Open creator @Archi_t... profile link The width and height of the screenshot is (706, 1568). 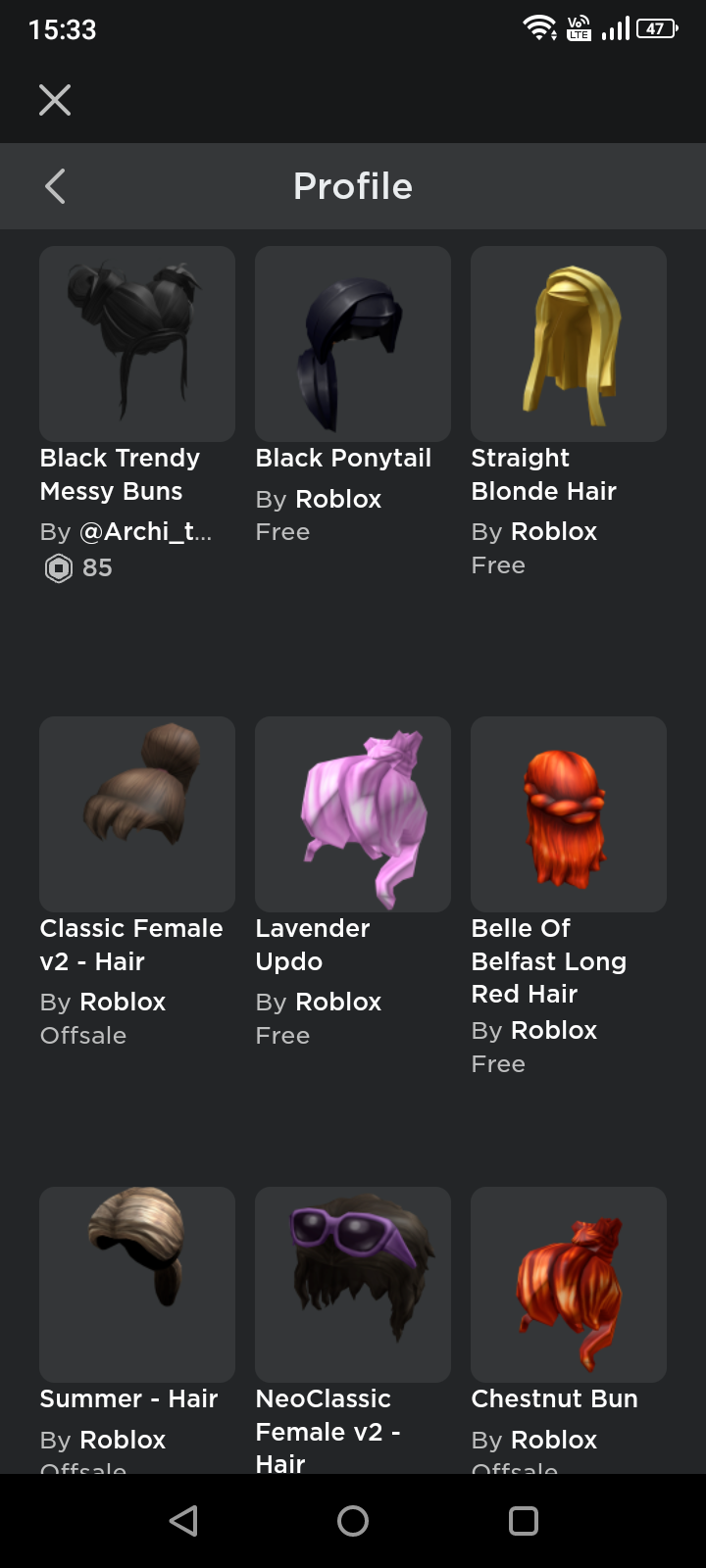[145, 532]
